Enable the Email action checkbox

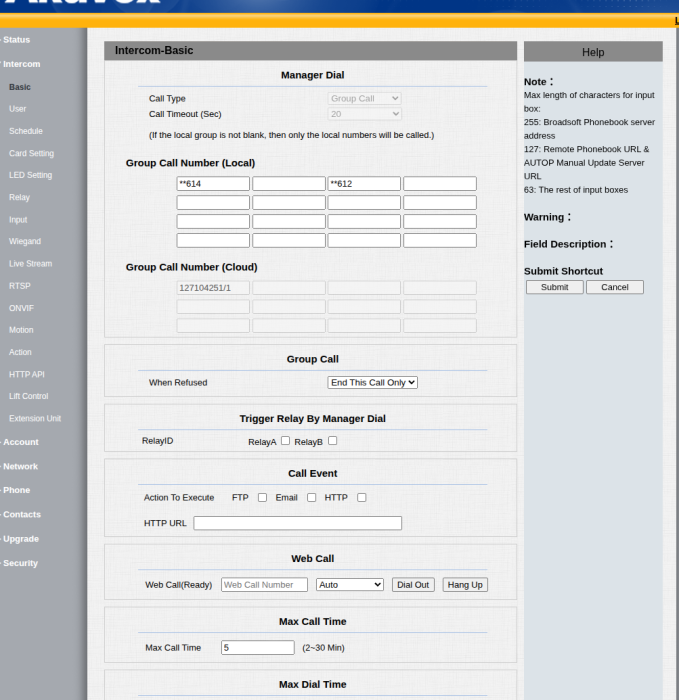click(x=312, y=497)
